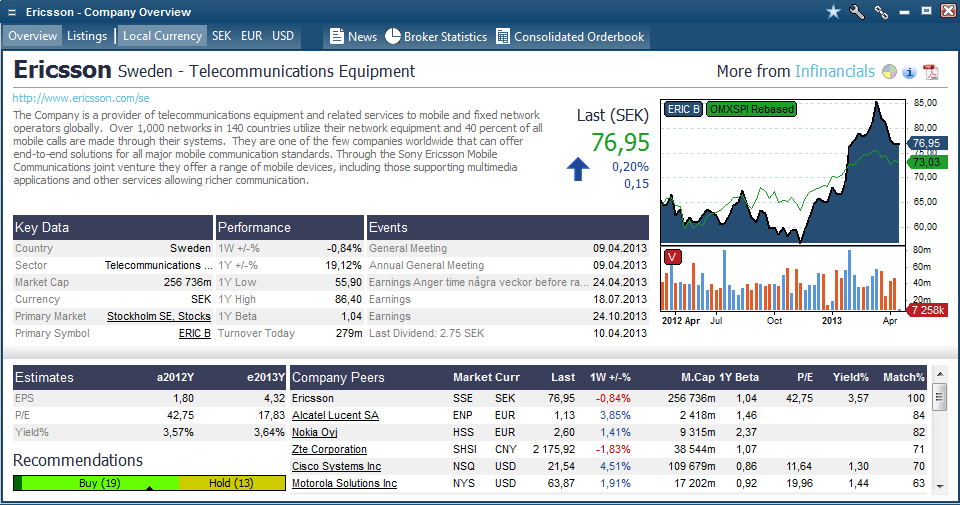This screenshot has height=505, width=960.
Task: Open the Consolidated Orderbook
Action: point(570,37)
